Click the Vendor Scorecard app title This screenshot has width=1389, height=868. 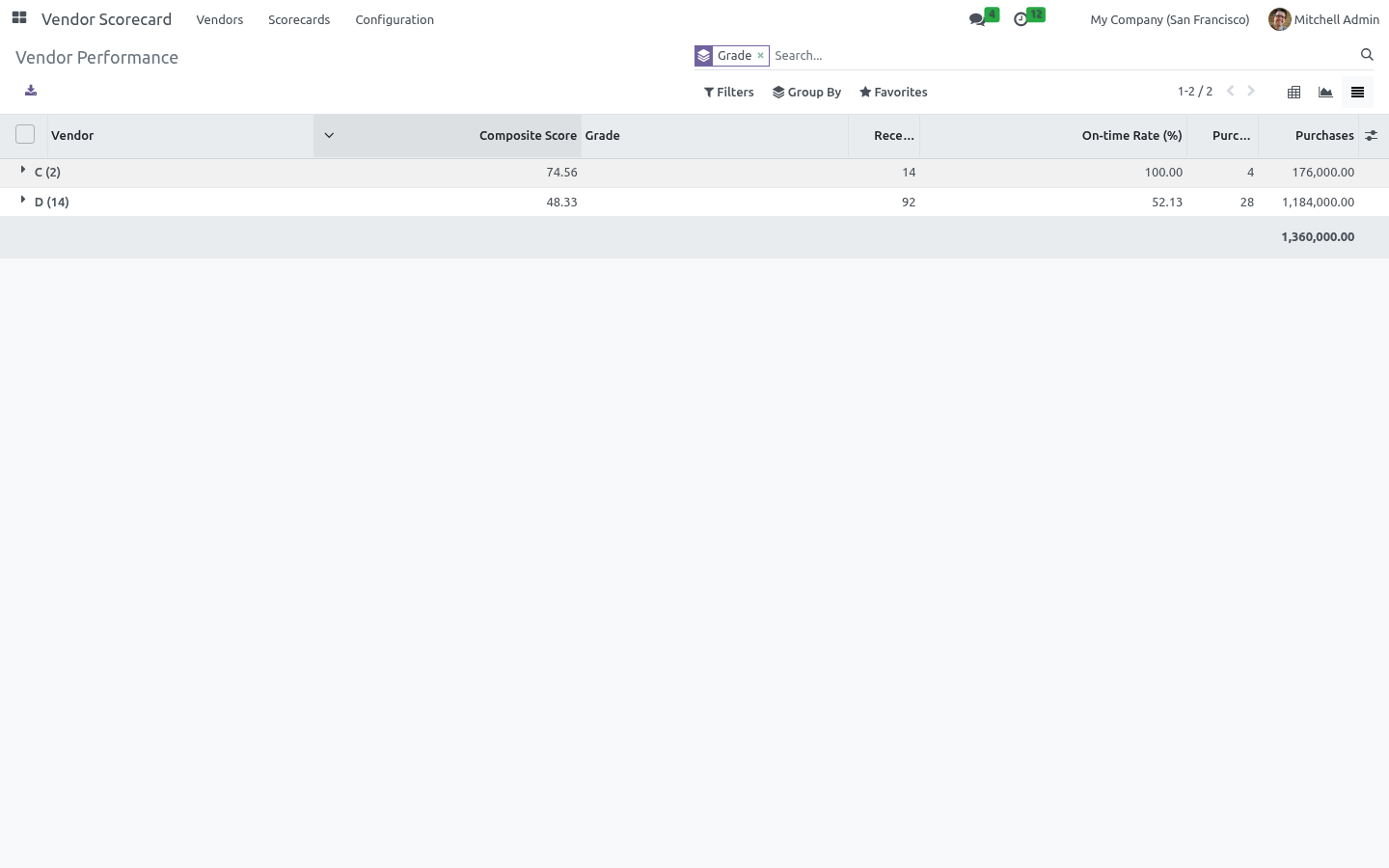coord(106,19)
